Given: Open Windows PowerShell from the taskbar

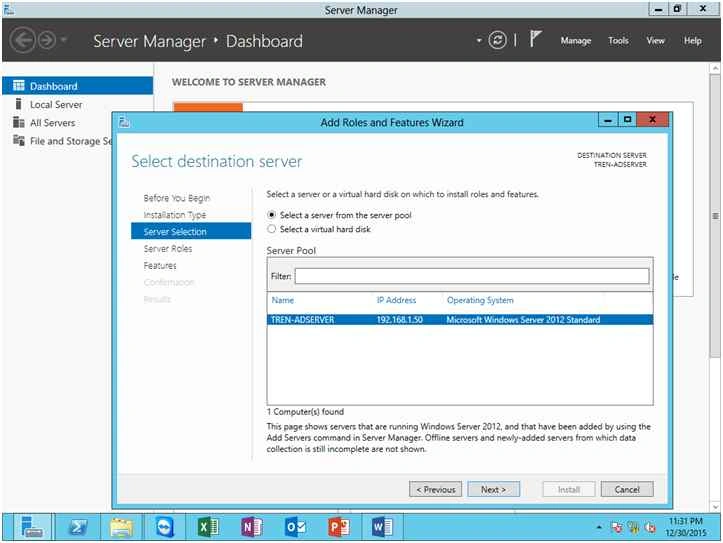Looking at the screenshot, I should pos(77,527).
